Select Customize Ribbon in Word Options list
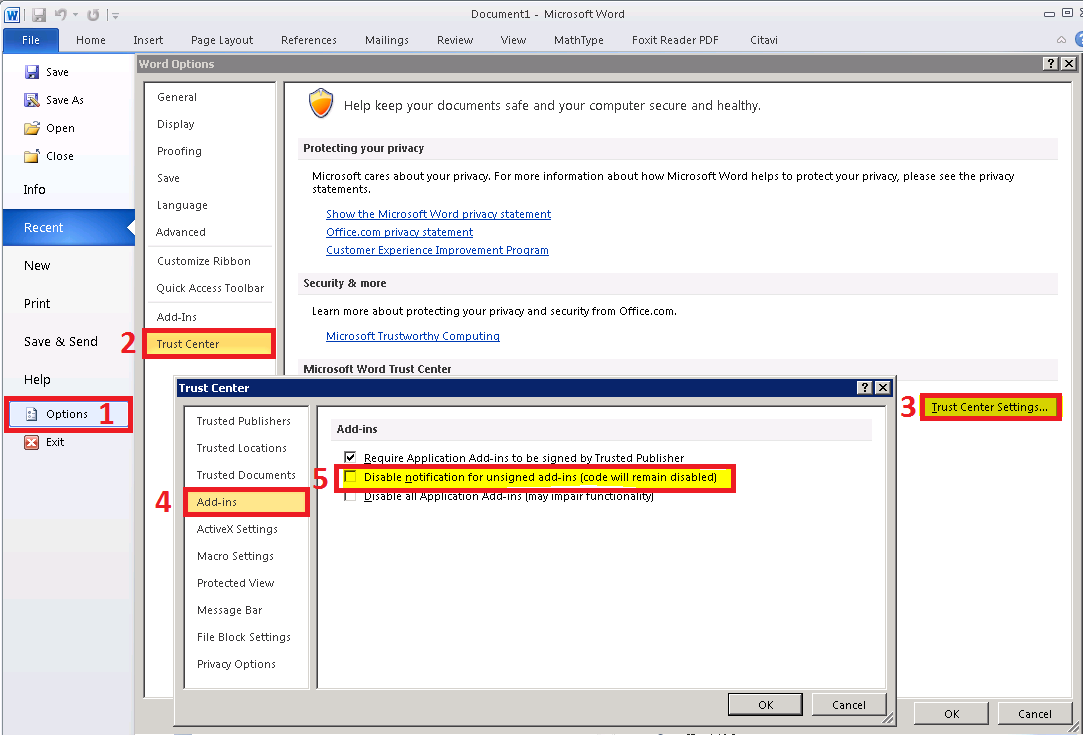1083x735 pixels. coord(204,261)
